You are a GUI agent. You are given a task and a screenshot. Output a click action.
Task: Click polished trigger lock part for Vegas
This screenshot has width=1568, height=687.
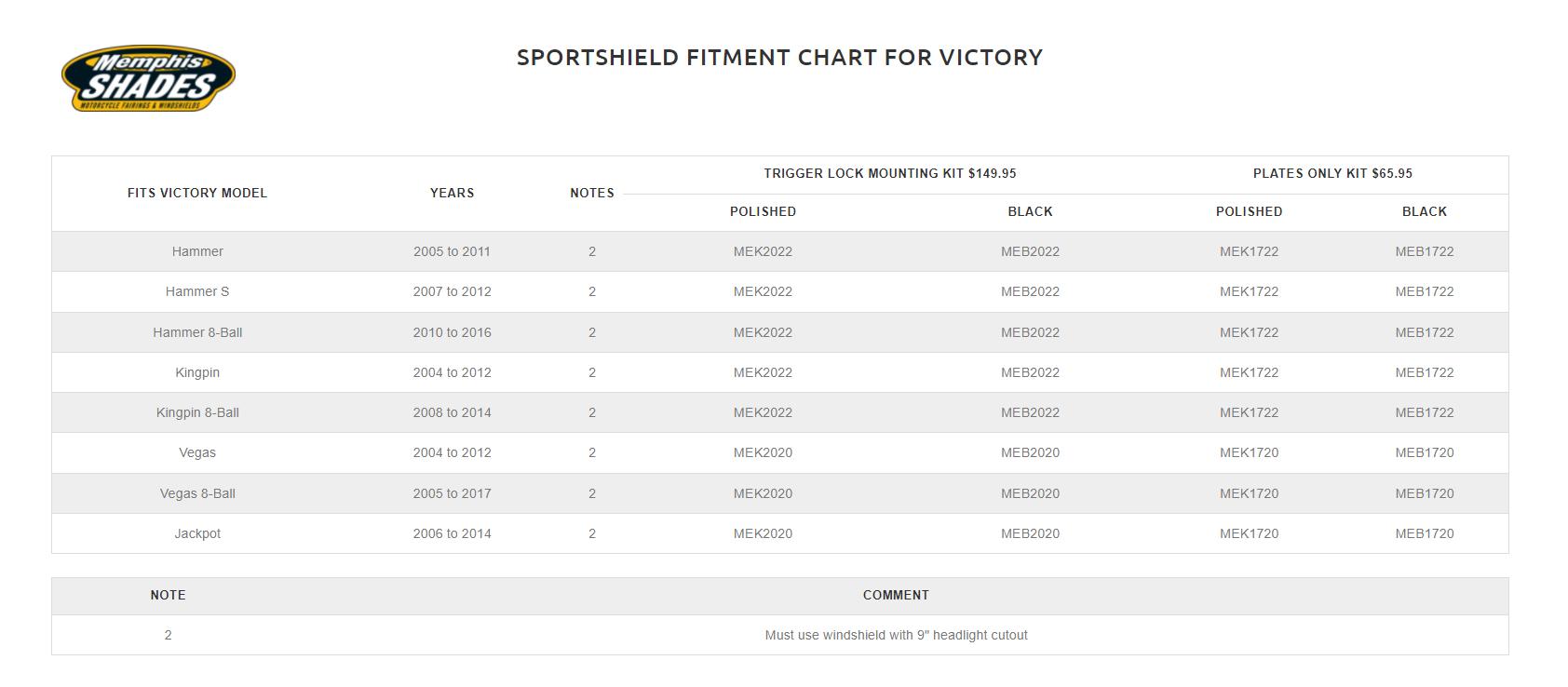point(763,452)
